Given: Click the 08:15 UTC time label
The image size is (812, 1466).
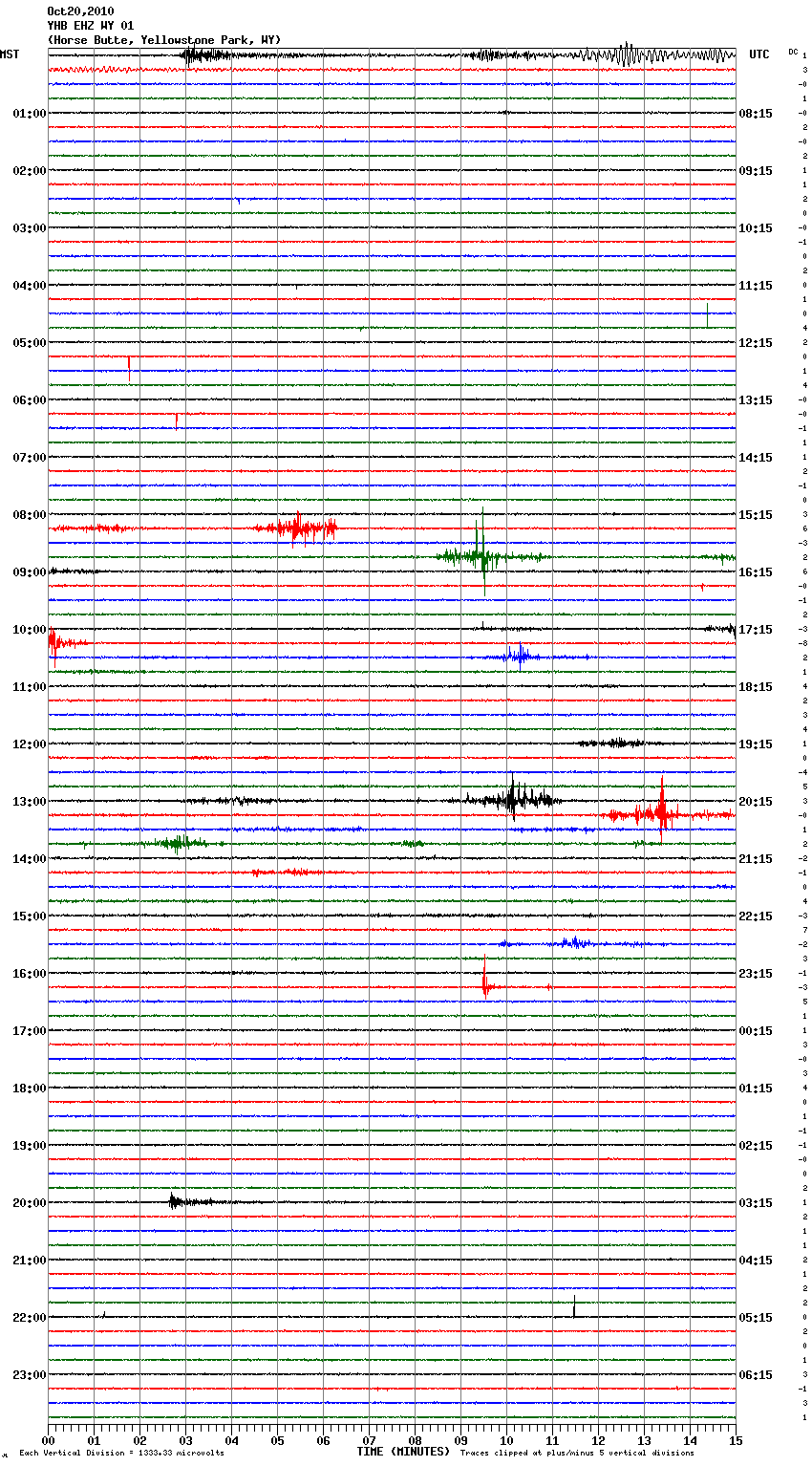Looking at the screenshot, I should pos(756,114).
